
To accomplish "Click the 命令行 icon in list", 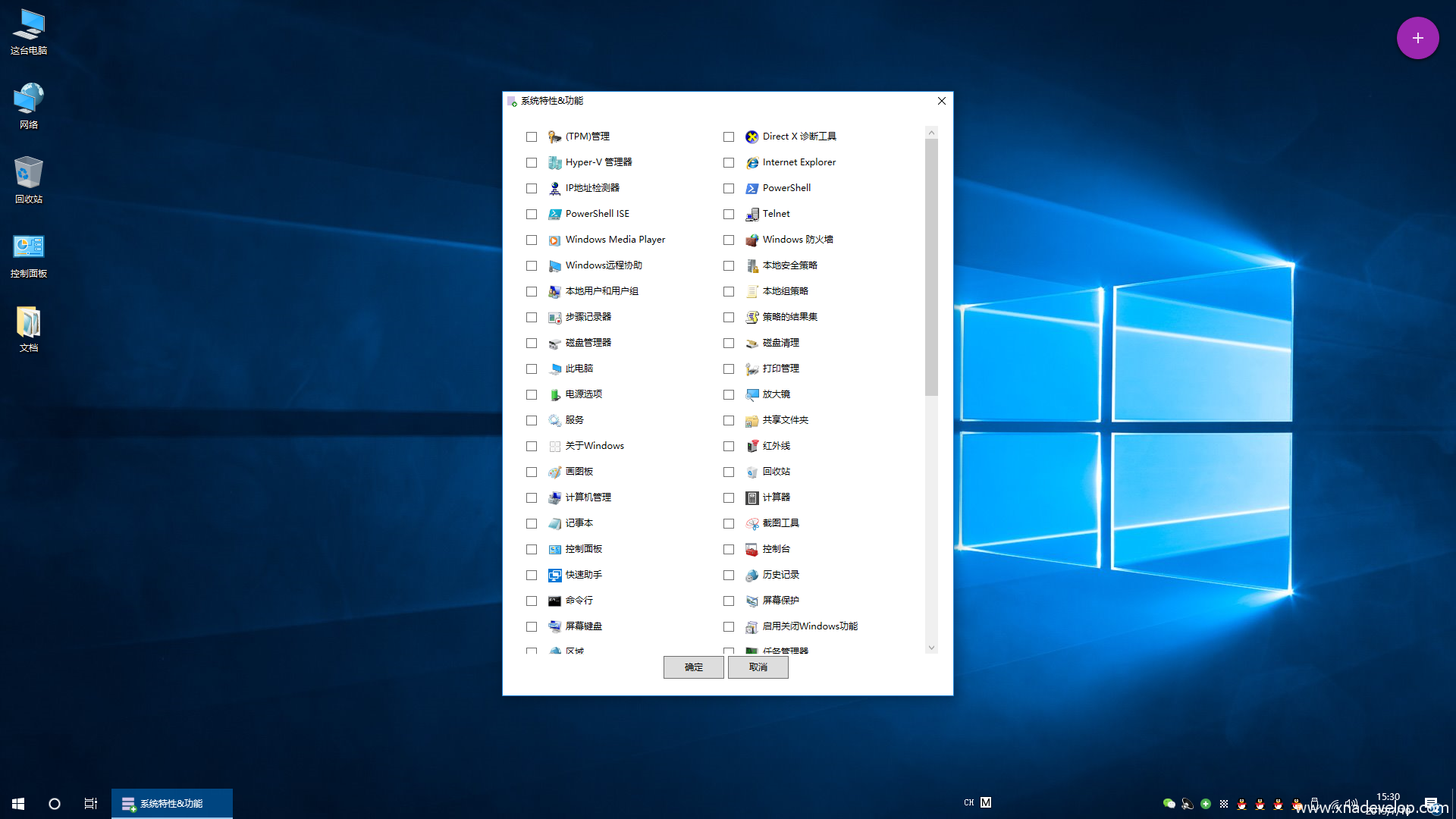I will coord(554,601).
